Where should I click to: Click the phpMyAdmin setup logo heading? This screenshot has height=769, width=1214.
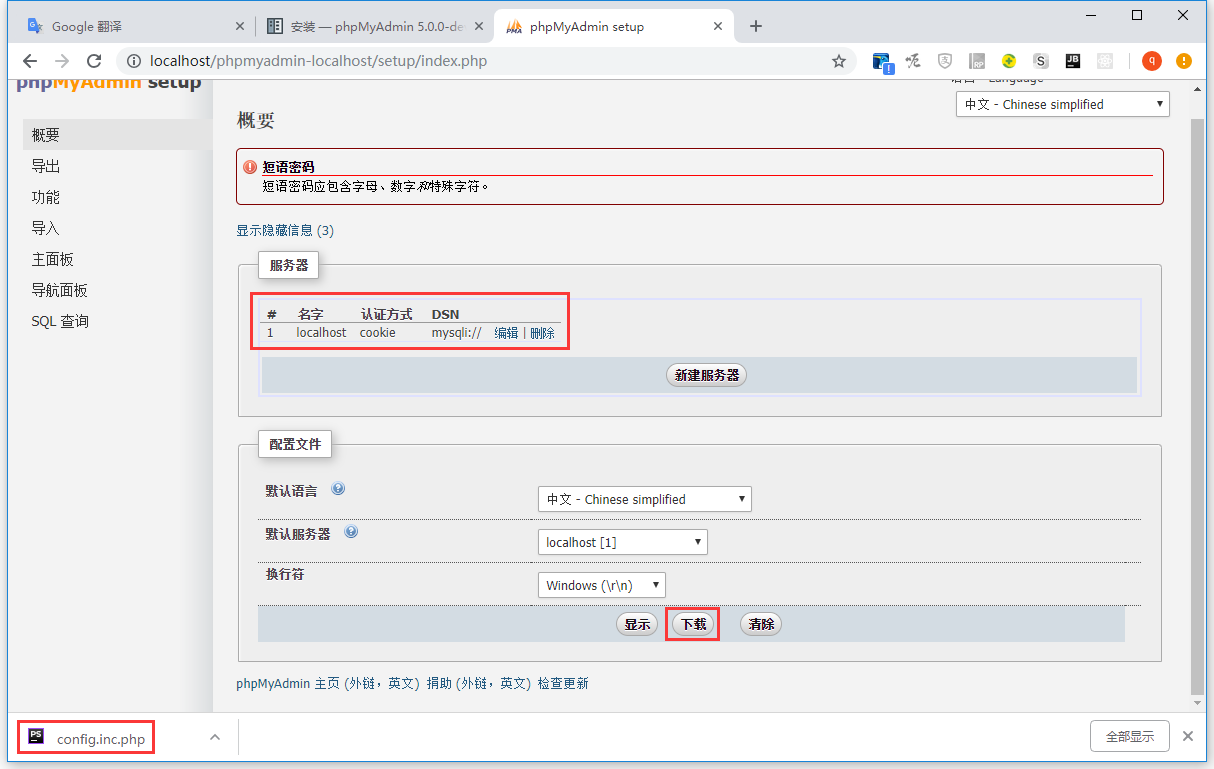(x=109, y=83)
